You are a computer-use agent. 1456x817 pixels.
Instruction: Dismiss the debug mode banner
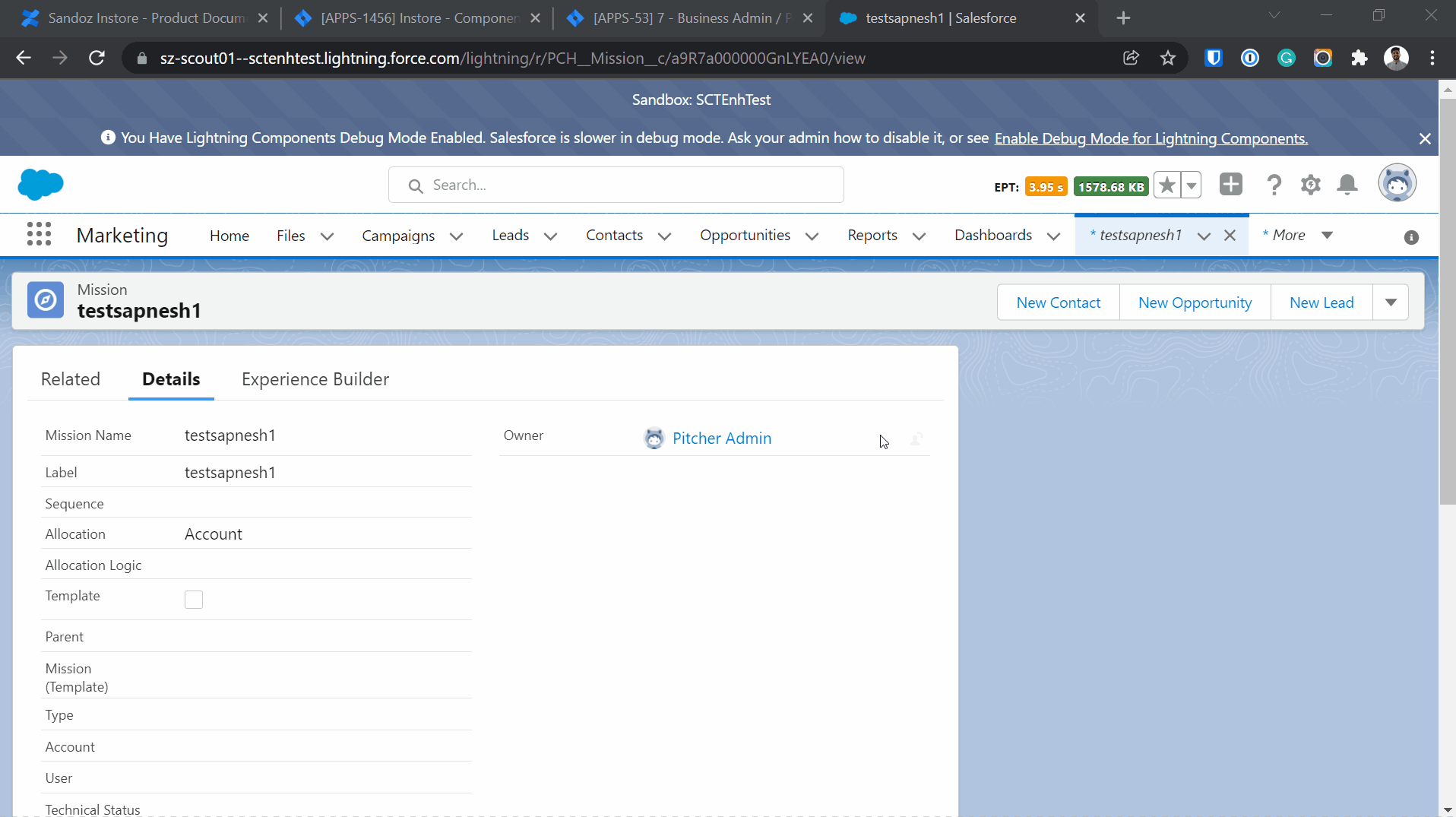point(1425,138)
